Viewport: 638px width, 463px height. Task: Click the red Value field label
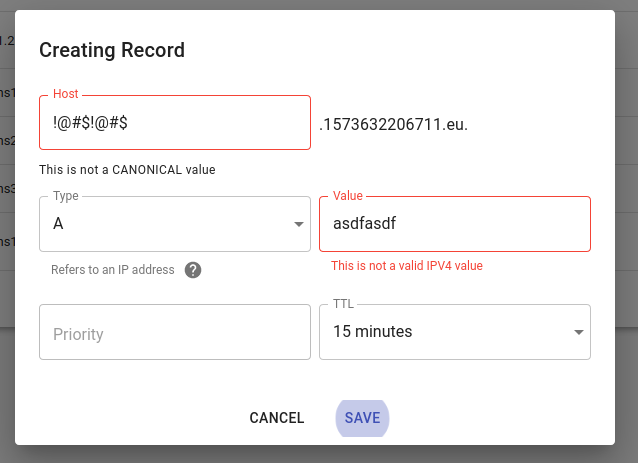[347, 196]
